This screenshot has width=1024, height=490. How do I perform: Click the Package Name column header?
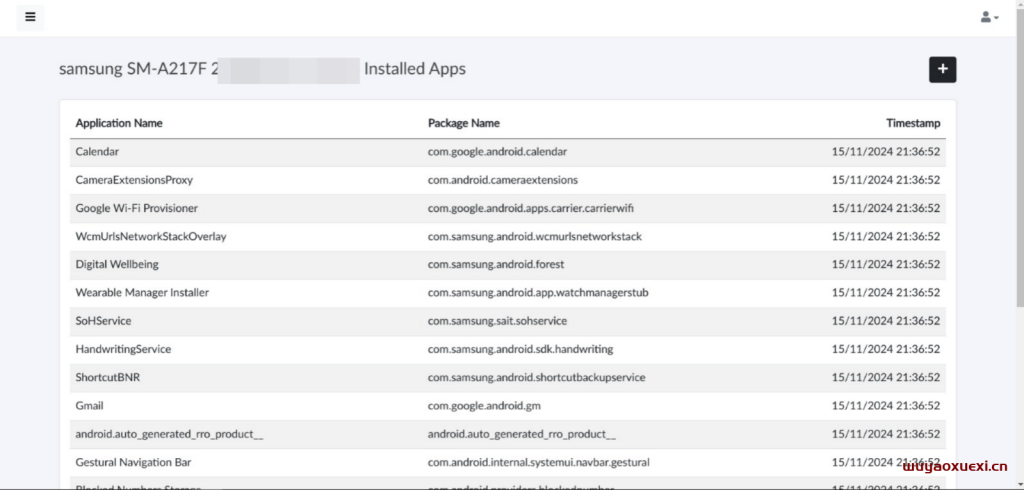(x=464, y=123)
